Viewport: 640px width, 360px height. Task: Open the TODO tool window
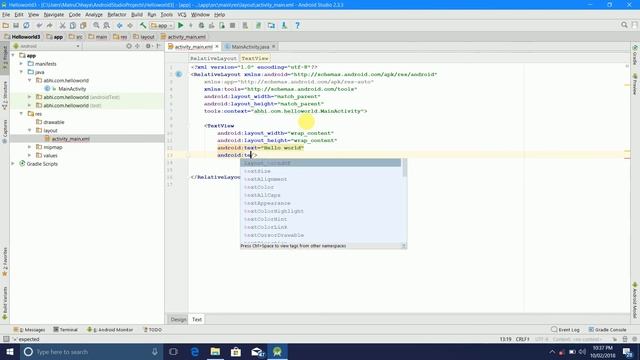[152, 330]
